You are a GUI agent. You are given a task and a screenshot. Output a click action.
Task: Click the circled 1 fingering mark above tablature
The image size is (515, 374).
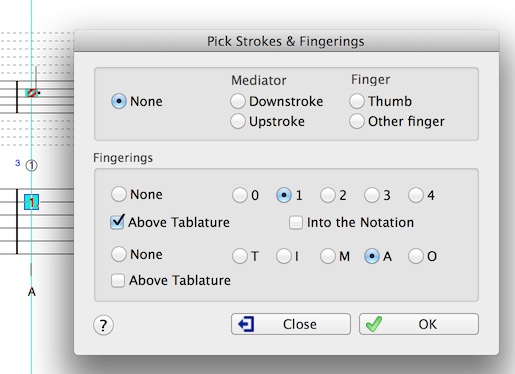tap(32, 165)
